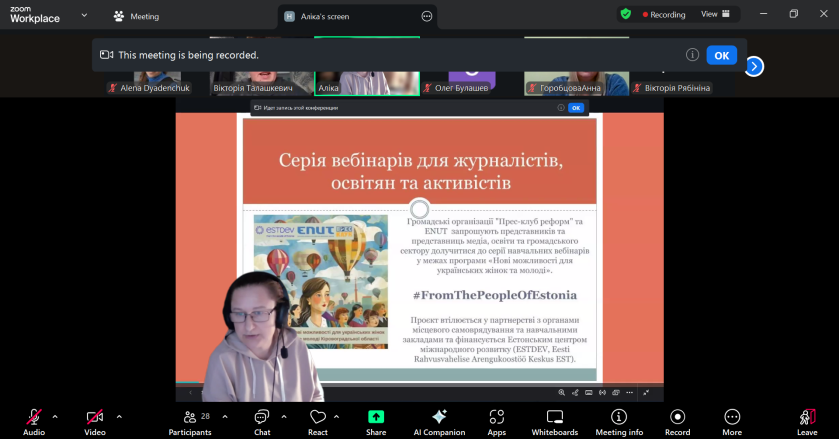This screenshot has width=839, height=439.
Task: Leave the meeting
Action: coord(807,422)
